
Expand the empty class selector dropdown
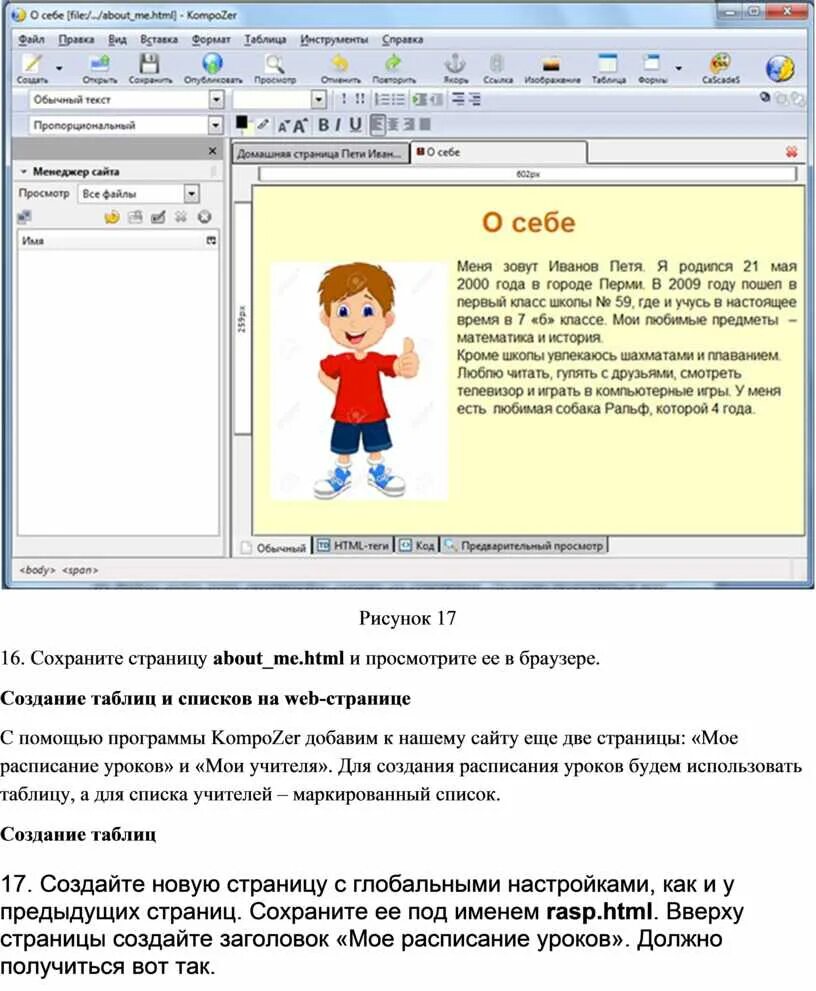pos(319,99)
